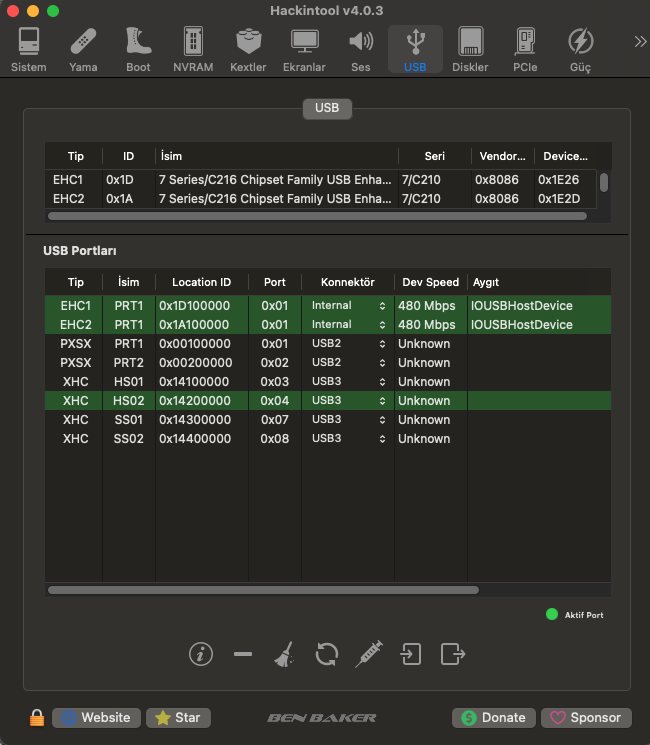Viewport: 650px width, 745px height.
Task: Click the minus icon to remove the port
Action: (243, 654)
